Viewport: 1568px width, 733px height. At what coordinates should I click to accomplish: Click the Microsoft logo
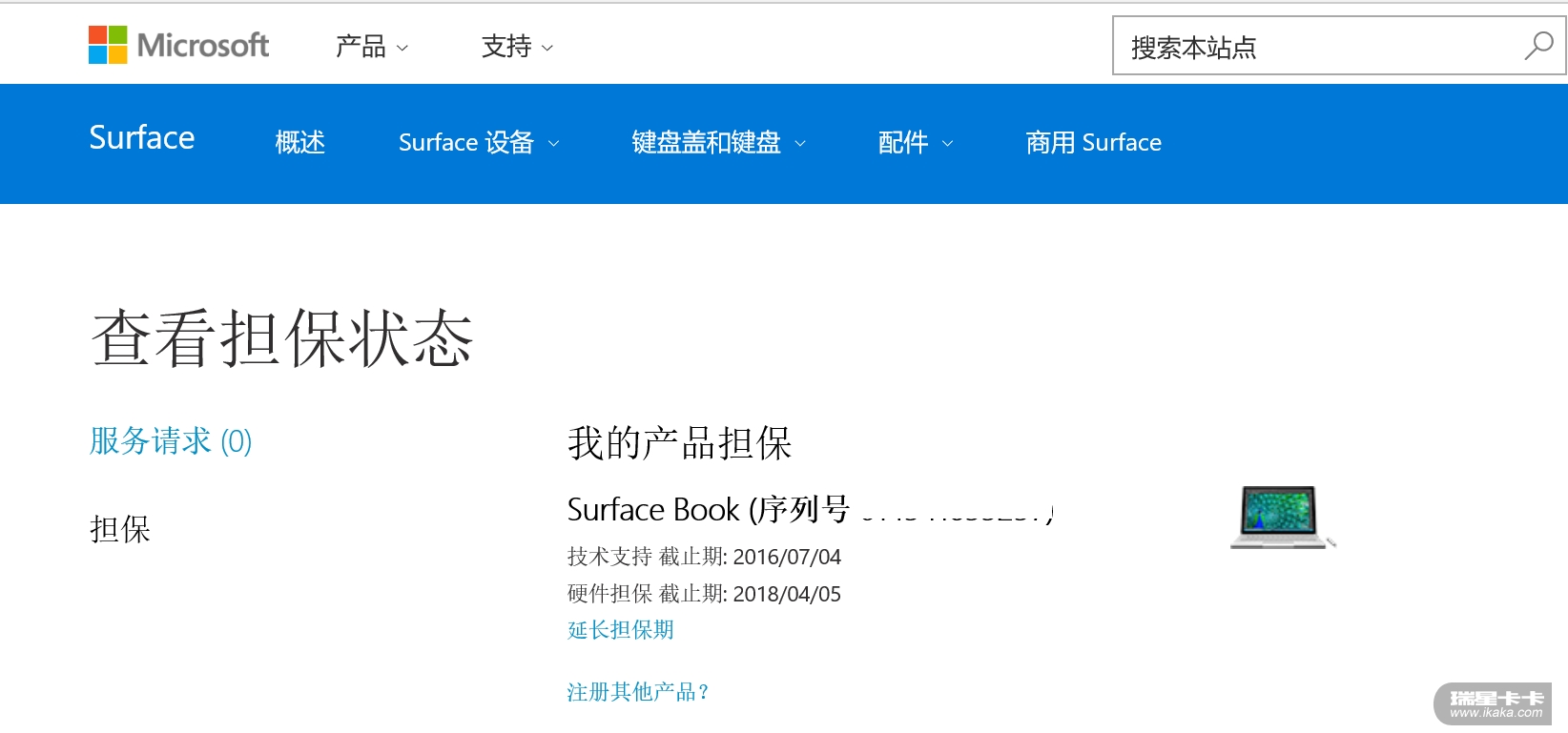[178, 45]
